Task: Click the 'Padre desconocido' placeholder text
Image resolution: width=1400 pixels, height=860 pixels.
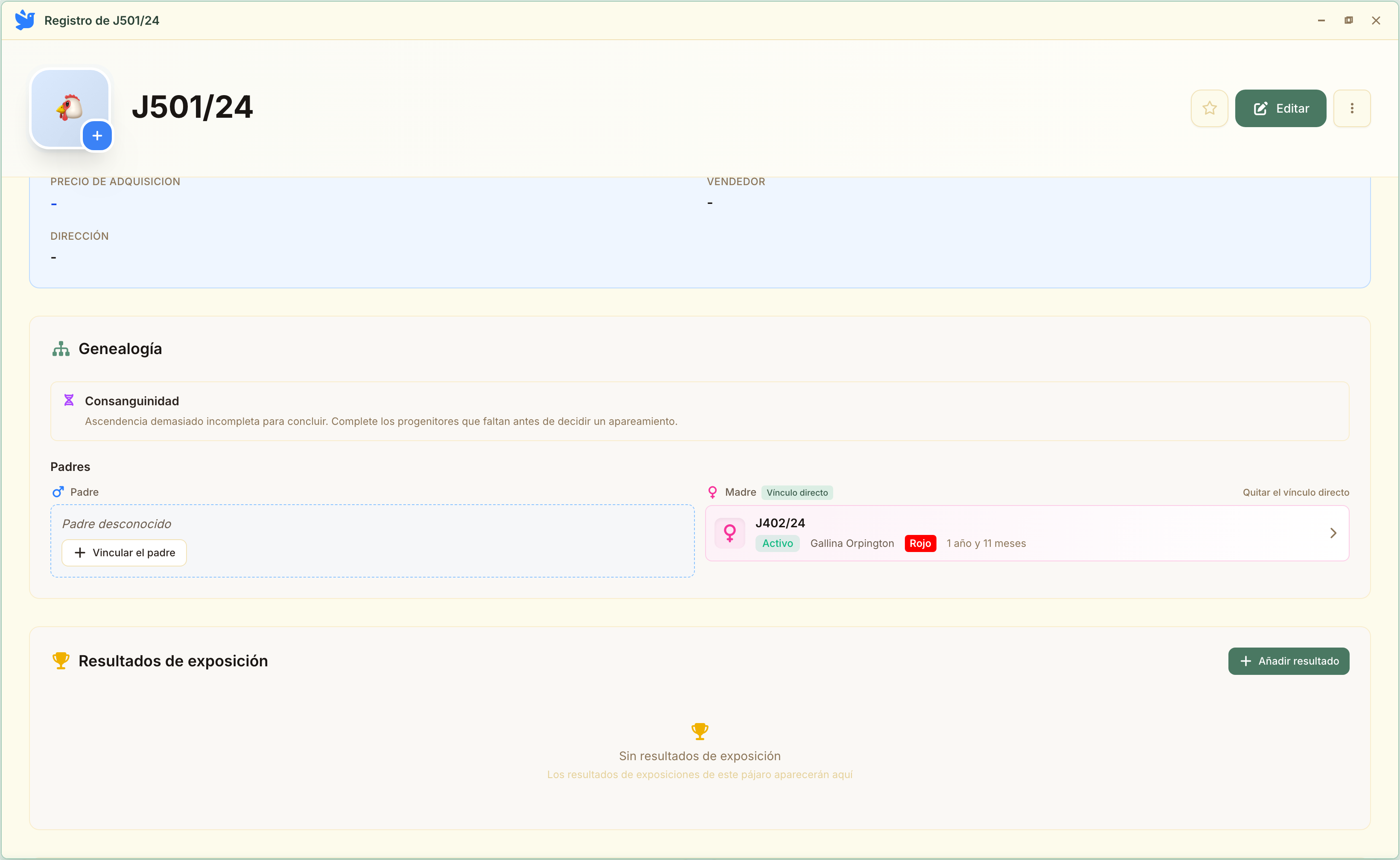Action: point(117,524)
